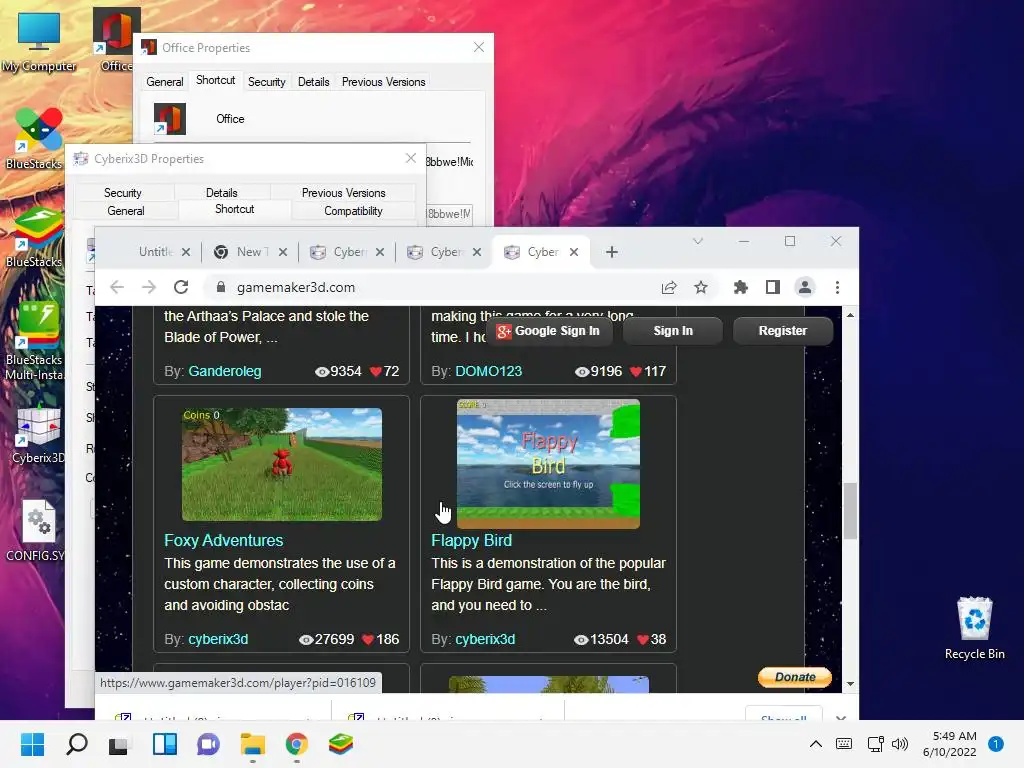
Task: Reload the gamemaker3d.com page
Action: (x=181, y=287)
